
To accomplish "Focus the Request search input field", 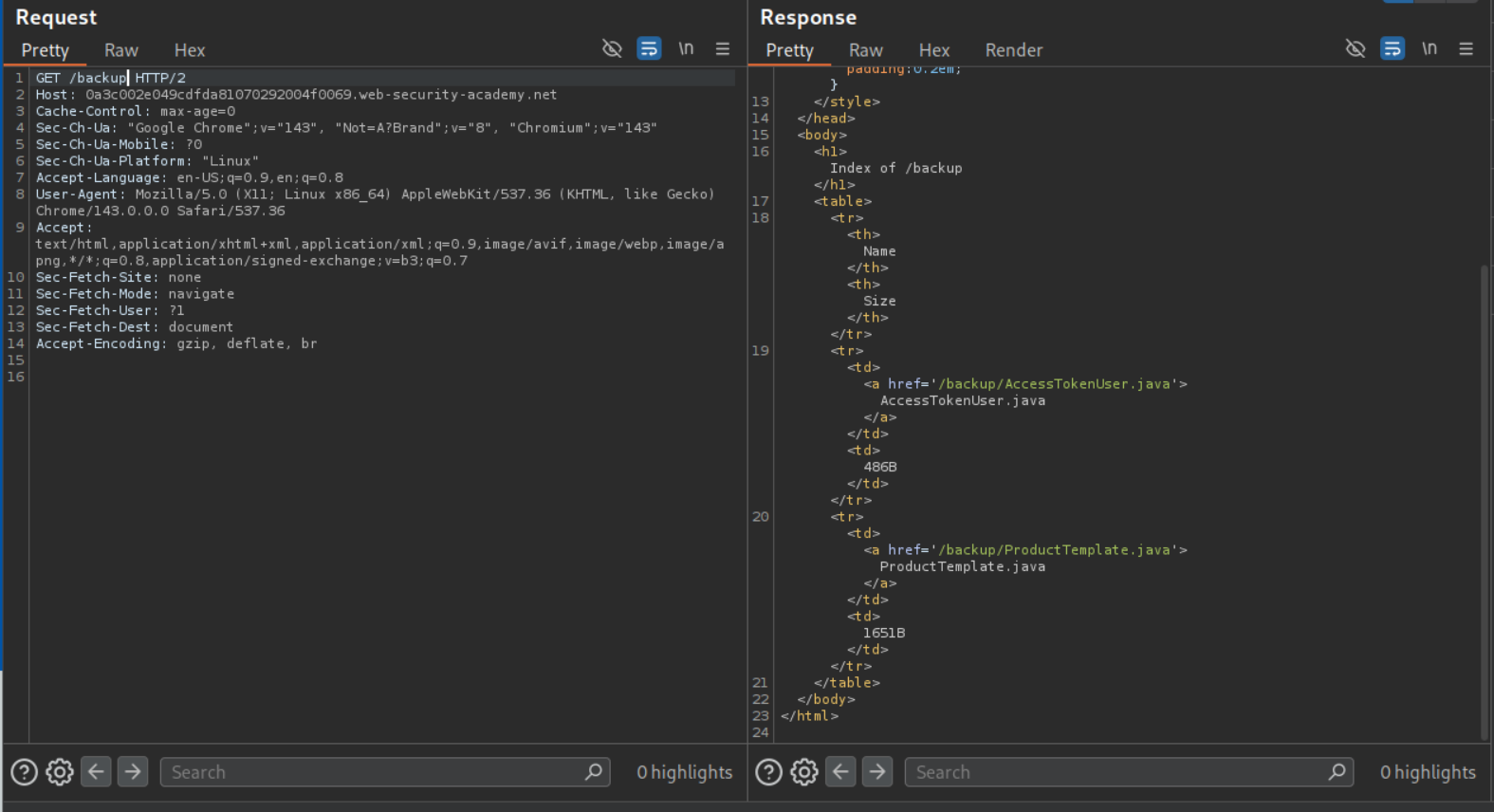I will pos(375,772).
